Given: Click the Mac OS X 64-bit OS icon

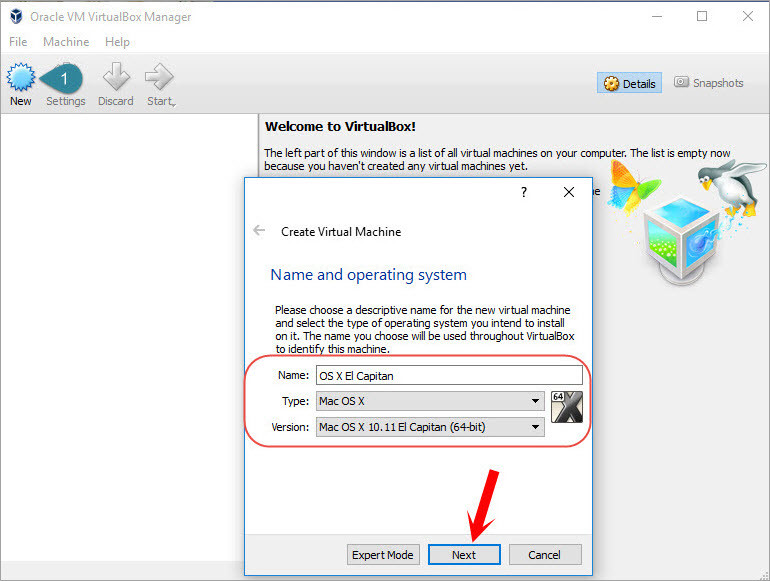Looking at the screenshot, I should click(x=567, y=407).
